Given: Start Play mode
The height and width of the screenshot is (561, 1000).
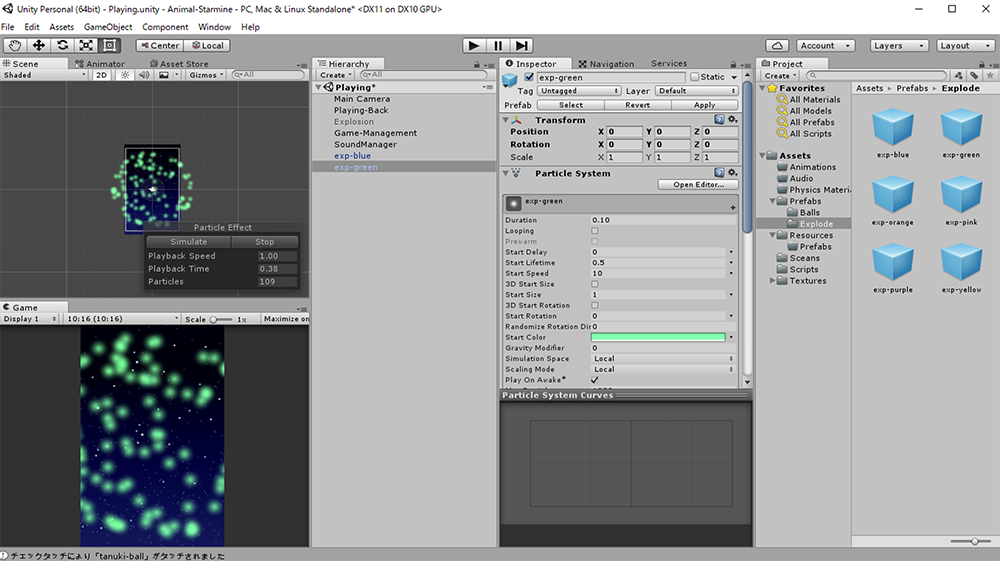Looking at the screenshot, I should [x=473, y=45].
